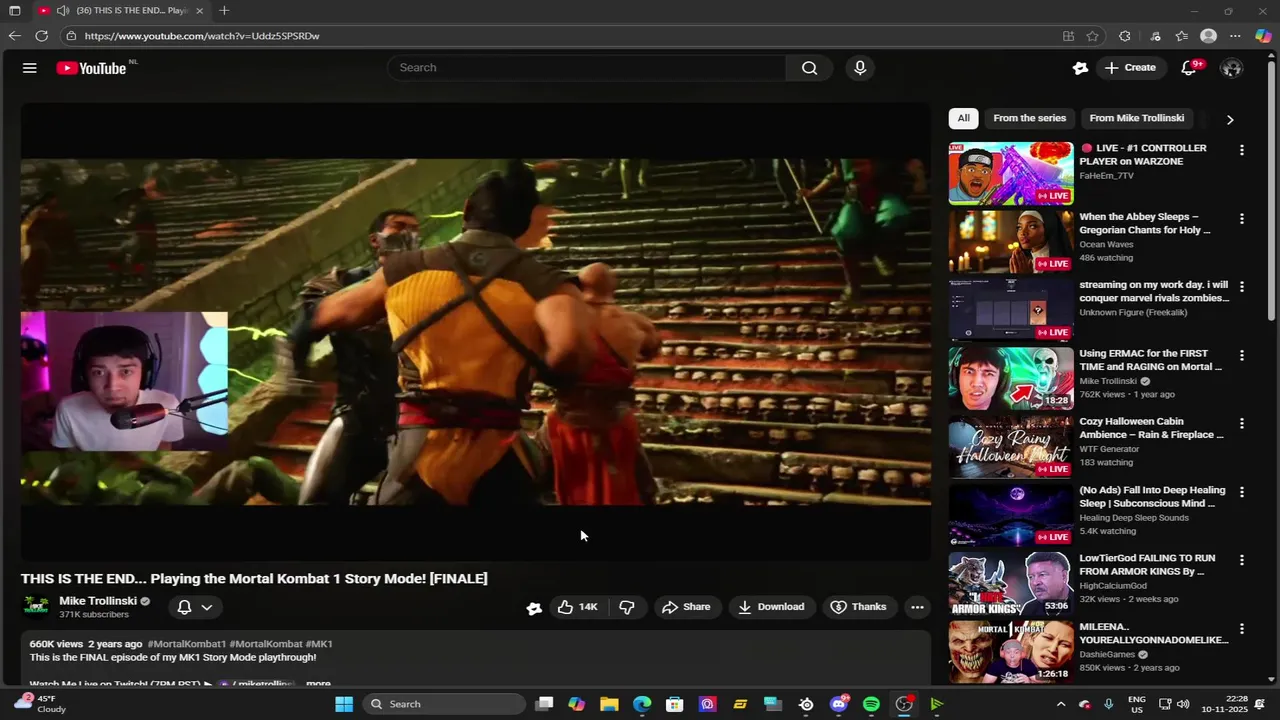Mute the tab via speaker icon
The image size is (1280, 720).
[x=63, y=10]
